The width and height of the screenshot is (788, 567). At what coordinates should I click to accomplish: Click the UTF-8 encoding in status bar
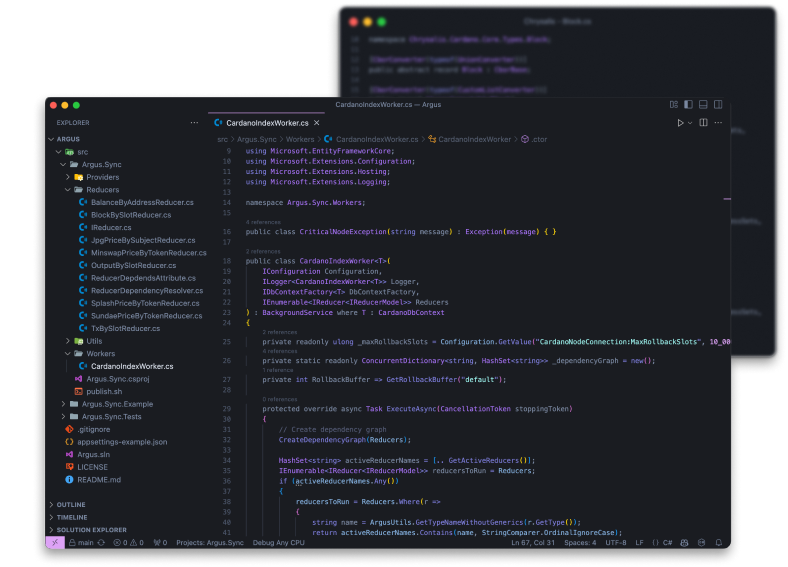(x=616, y=542)
